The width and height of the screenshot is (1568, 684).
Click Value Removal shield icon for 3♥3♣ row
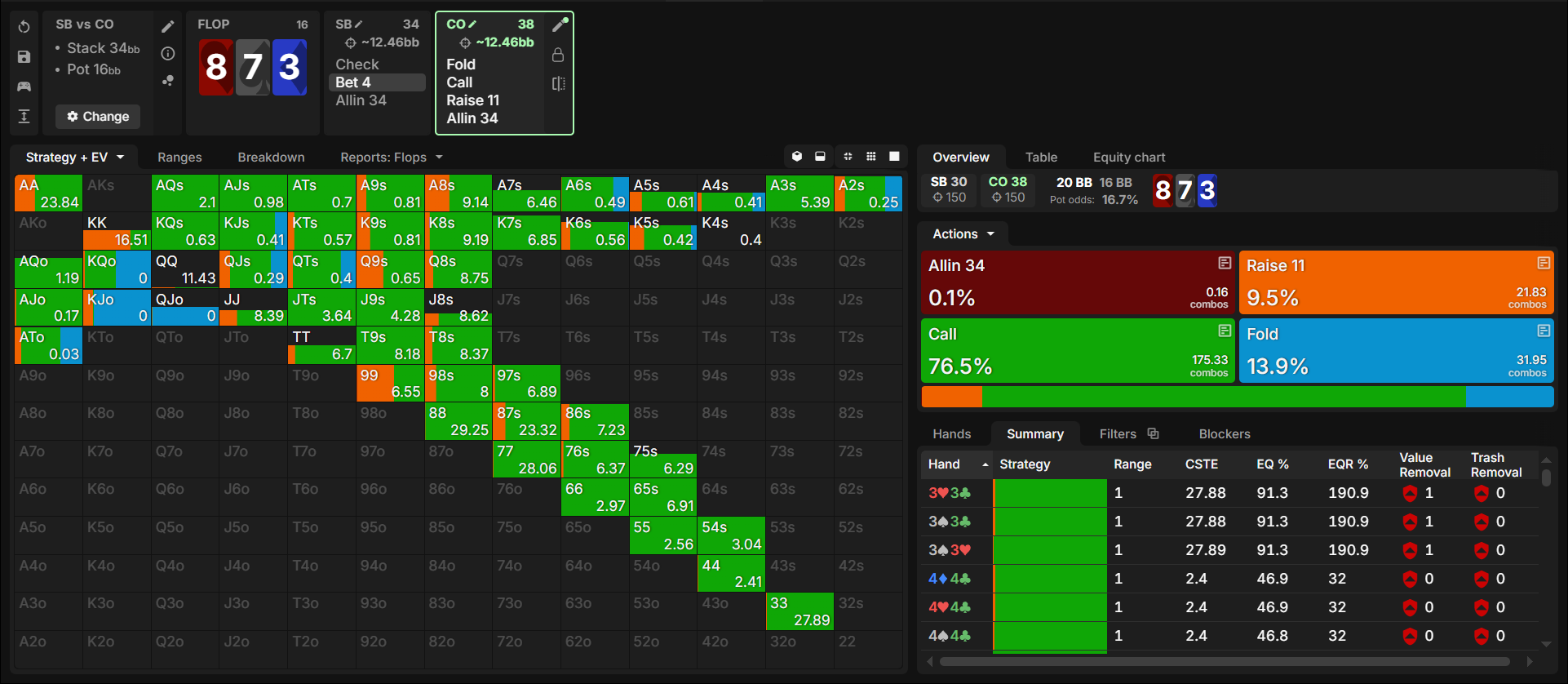1410,493
